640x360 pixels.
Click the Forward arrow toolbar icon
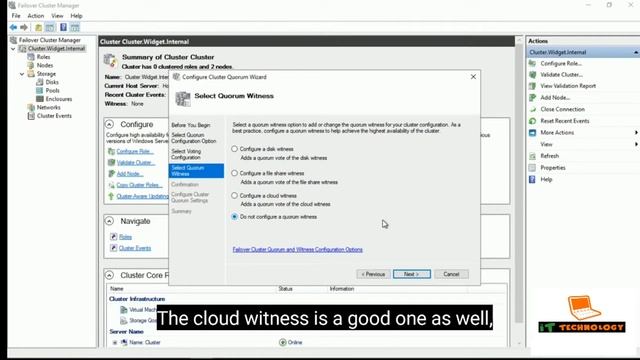24,27
